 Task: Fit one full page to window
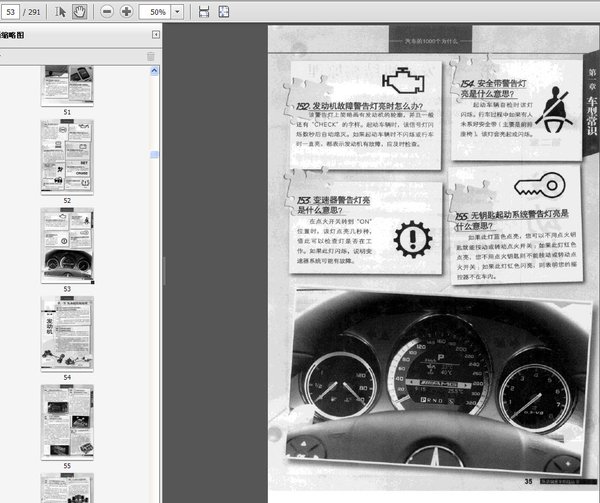[x=223, y=11]
